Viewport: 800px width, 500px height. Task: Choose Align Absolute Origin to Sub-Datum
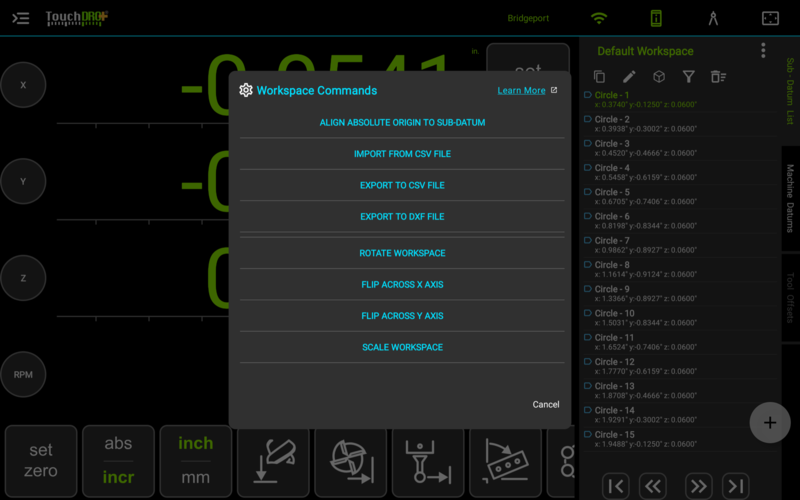[x=402, y=122]
